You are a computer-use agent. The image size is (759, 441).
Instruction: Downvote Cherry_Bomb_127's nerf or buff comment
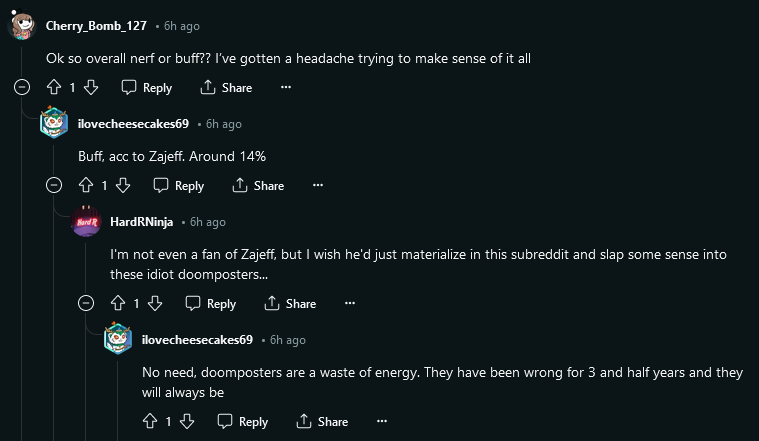91,88
